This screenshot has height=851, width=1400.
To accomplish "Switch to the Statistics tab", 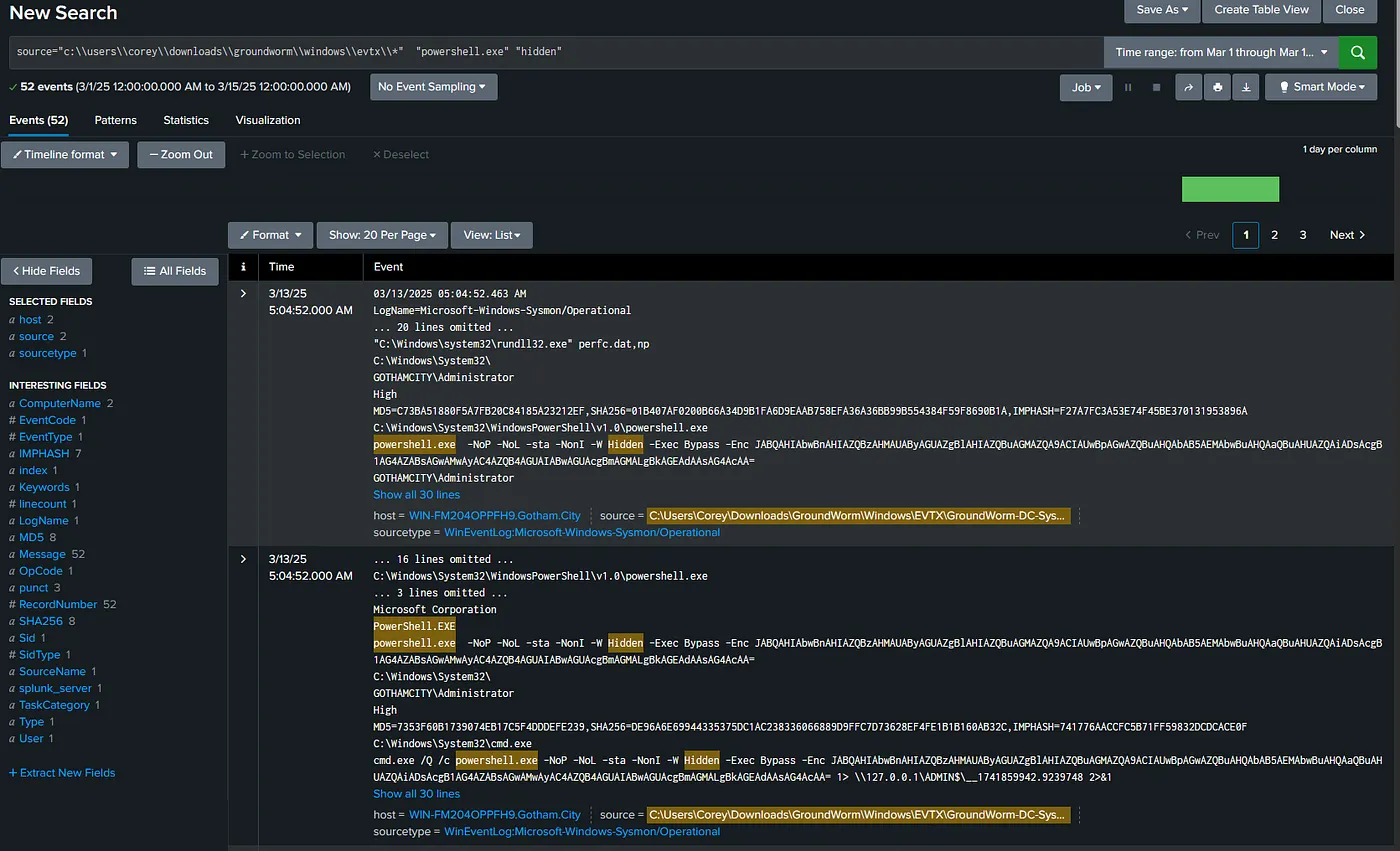I will pyautogui.click(x=186, y=120).
